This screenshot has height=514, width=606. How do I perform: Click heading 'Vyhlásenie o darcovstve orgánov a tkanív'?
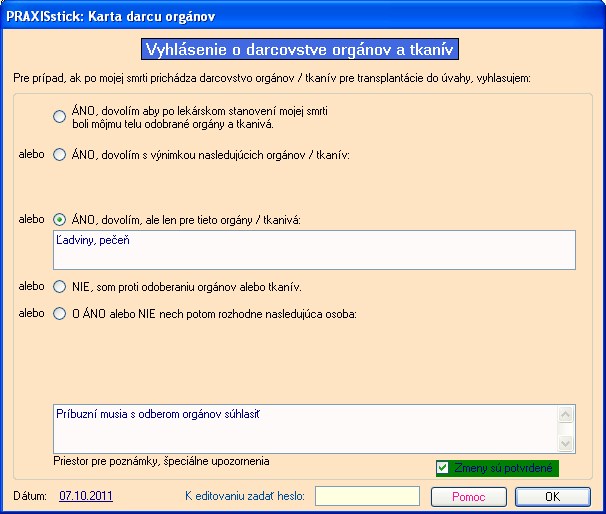pyautogui.click(x=300, y=49)
